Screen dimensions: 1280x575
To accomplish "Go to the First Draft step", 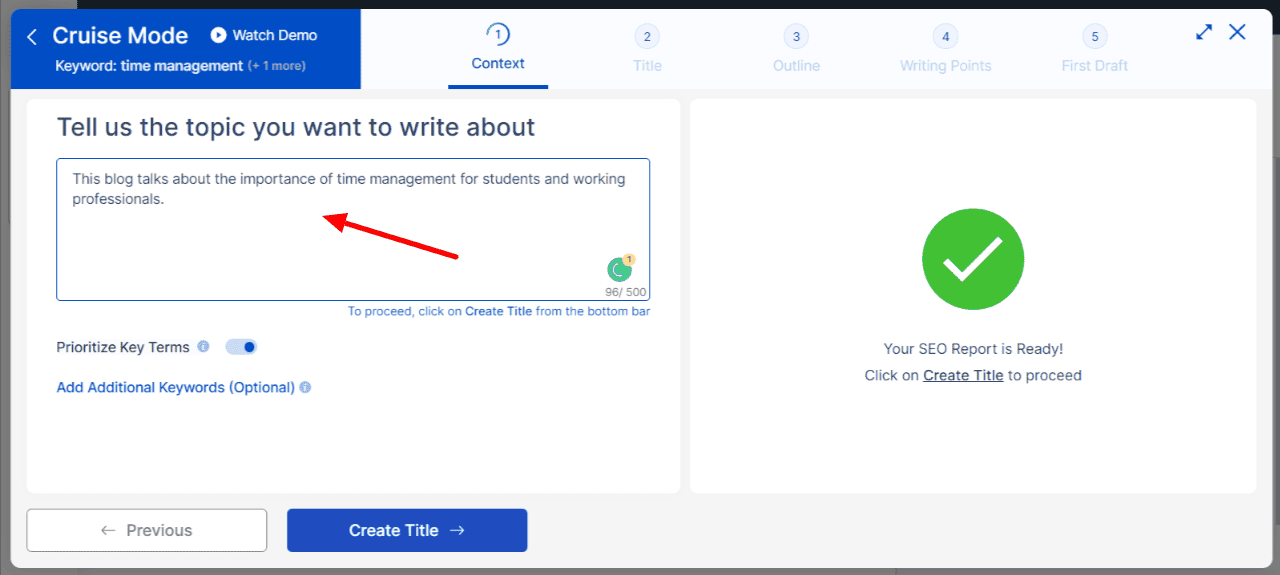I will pyautogui.click(x=1095, y=50).
